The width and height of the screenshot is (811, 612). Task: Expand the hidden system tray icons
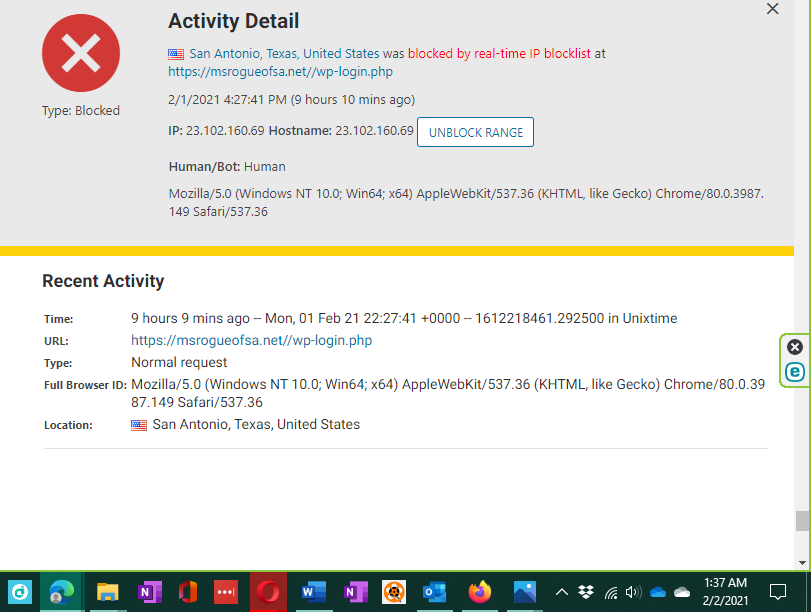pyautogui.click(x=562, y=592)
